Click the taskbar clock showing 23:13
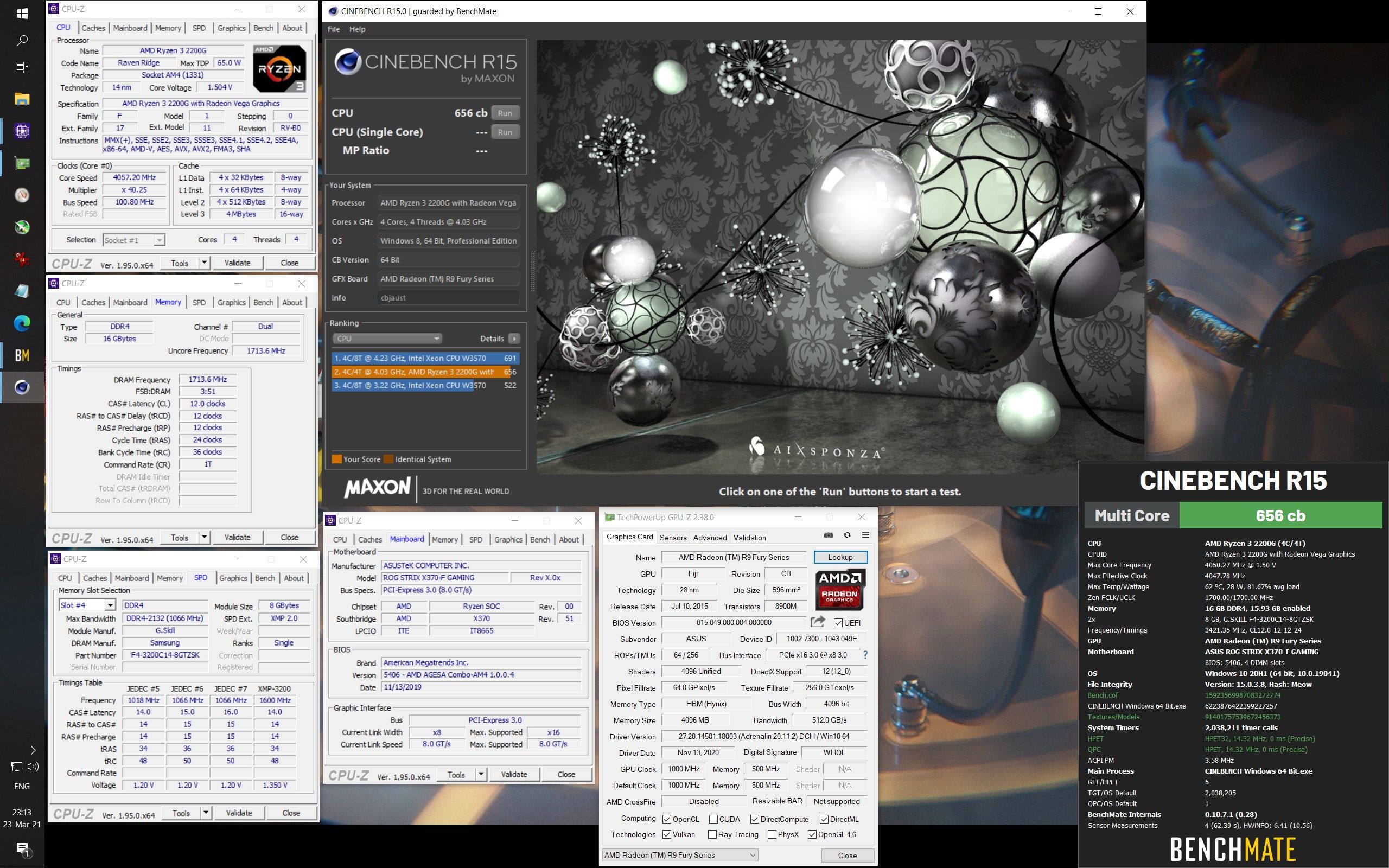Image resolution: width=1389 pixels, height=868 pixels. click(x=22, y=812)
